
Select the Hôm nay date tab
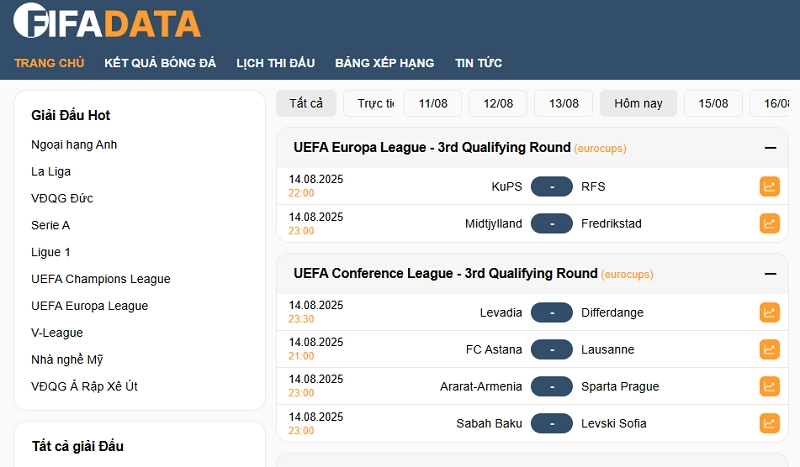(638, 103)
